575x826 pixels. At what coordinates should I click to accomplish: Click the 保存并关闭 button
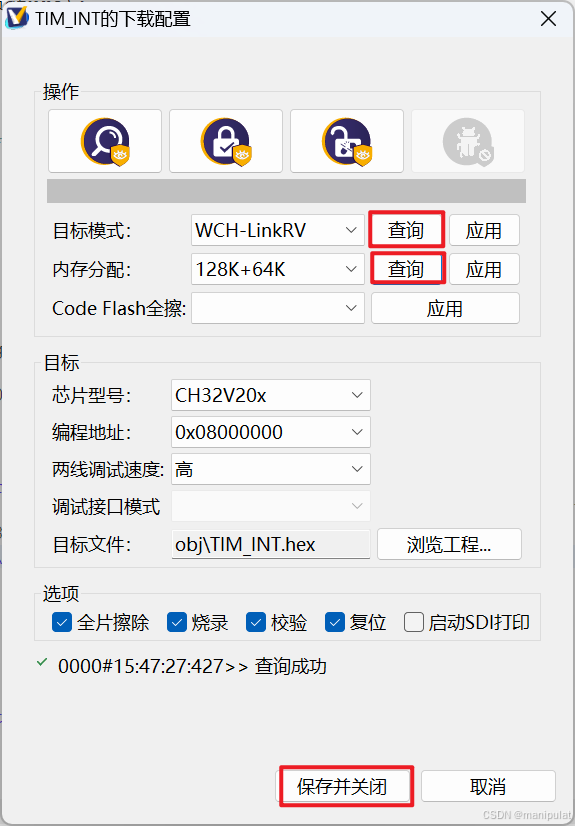point(342,787)
